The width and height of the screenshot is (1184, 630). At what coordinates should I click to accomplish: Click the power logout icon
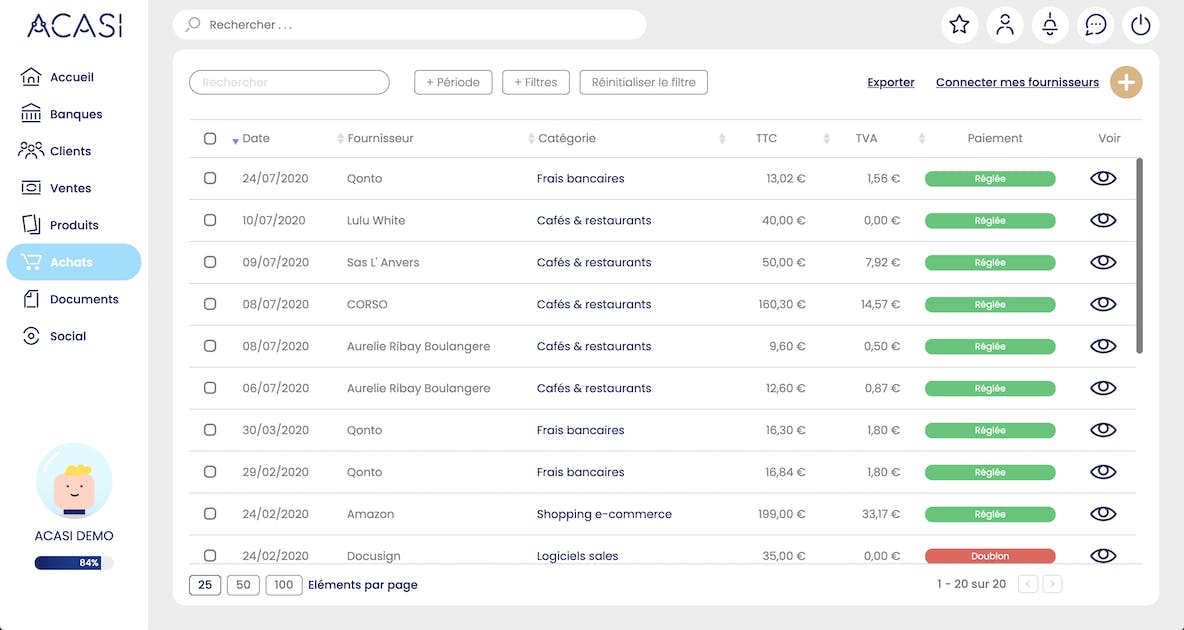[1141, 25]
